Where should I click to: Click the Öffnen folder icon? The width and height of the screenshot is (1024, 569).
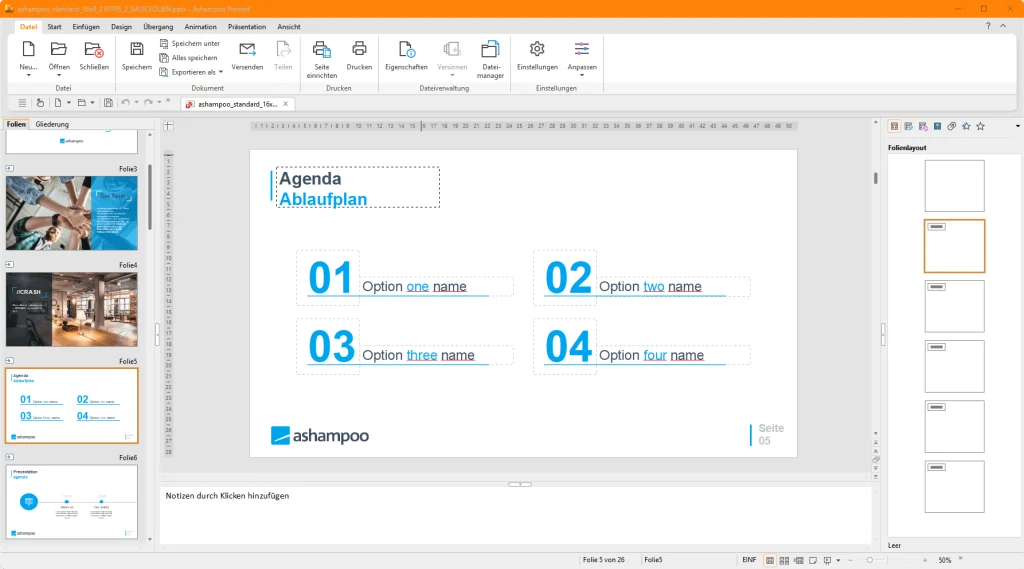pyautogui.click(x=59, y=49)
